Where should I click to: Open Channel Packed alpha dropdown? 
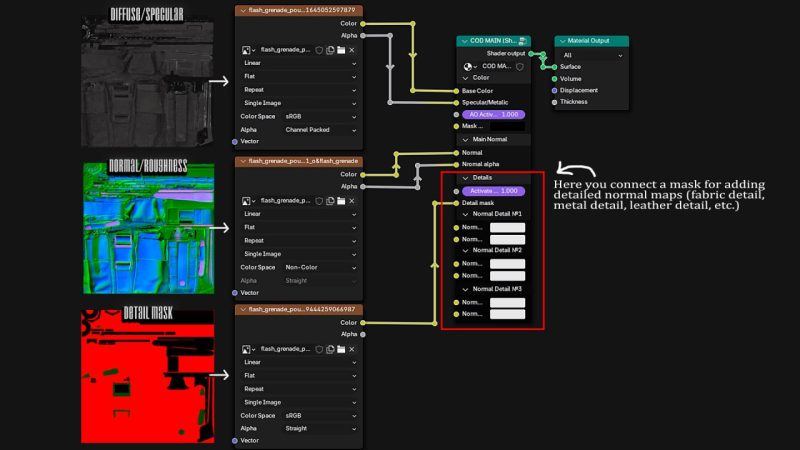pyautogui.click(x=320, y=130)
